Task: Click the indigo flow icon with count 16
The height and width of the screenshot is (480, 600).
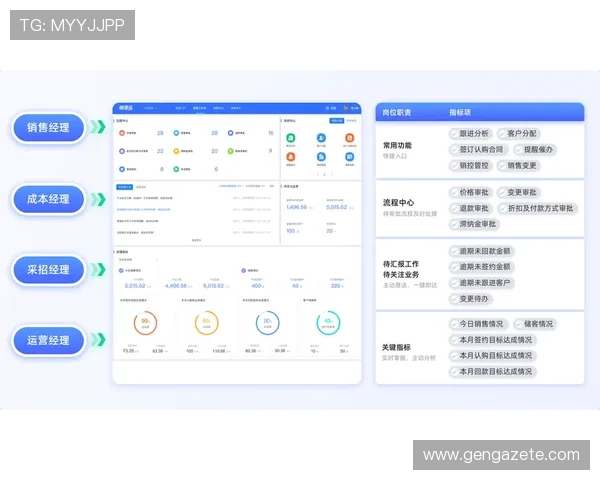Action: pos(230,133)
